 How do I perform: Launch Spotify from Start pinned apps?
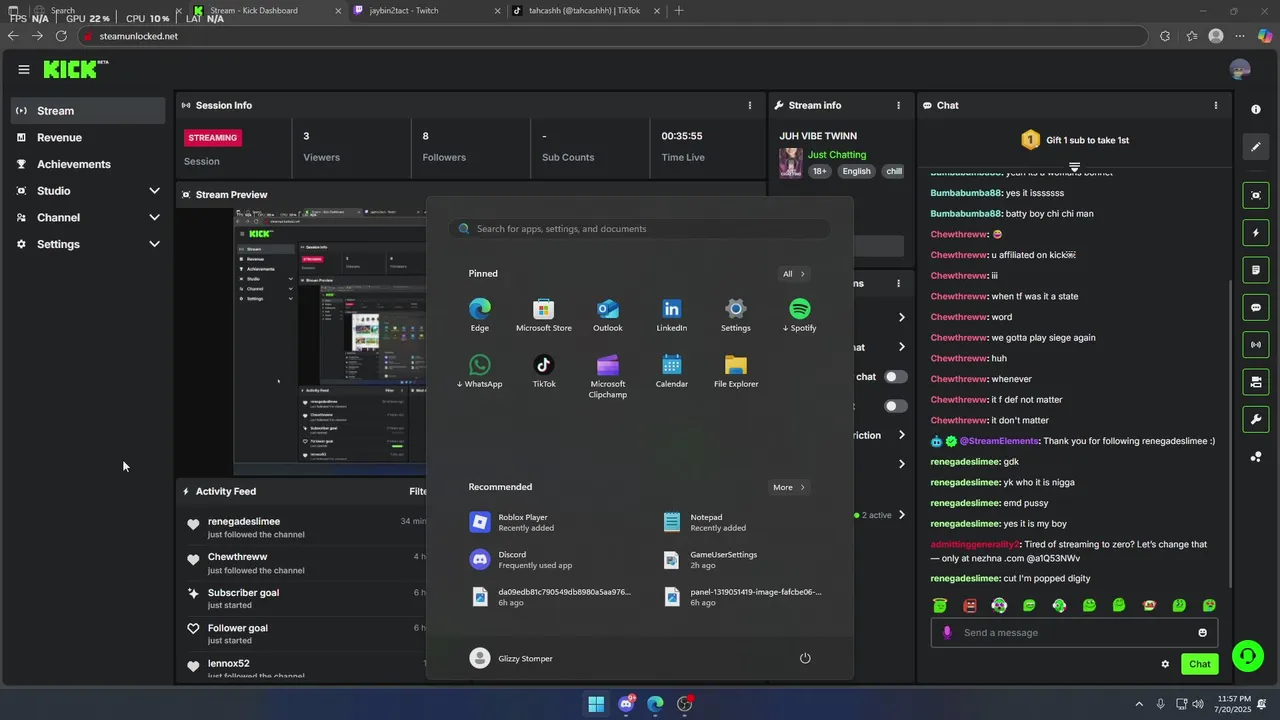pyautogui.click(x=799, y=315)
